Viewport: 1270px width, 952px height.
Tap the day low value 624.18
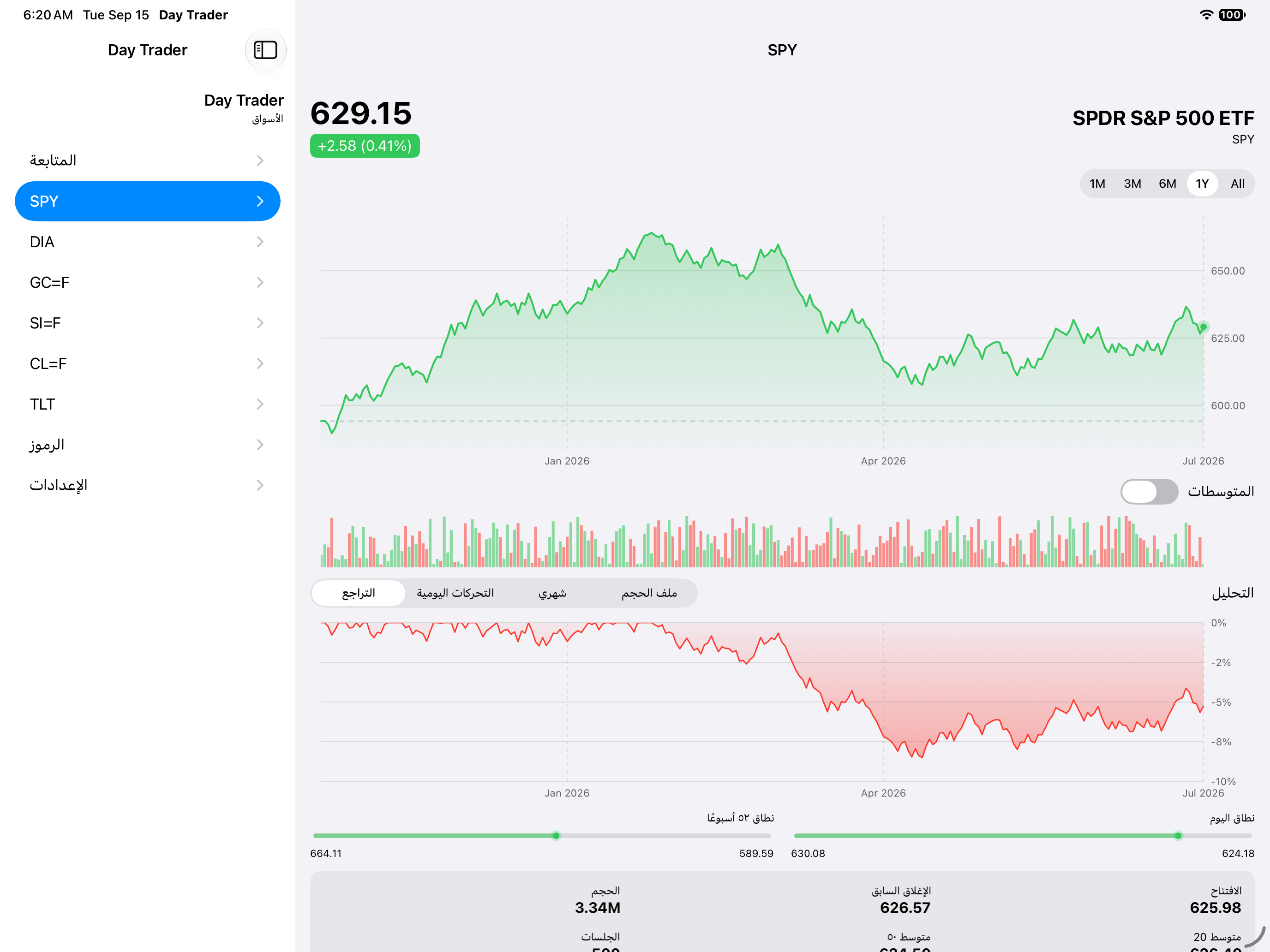[1238, 853]
